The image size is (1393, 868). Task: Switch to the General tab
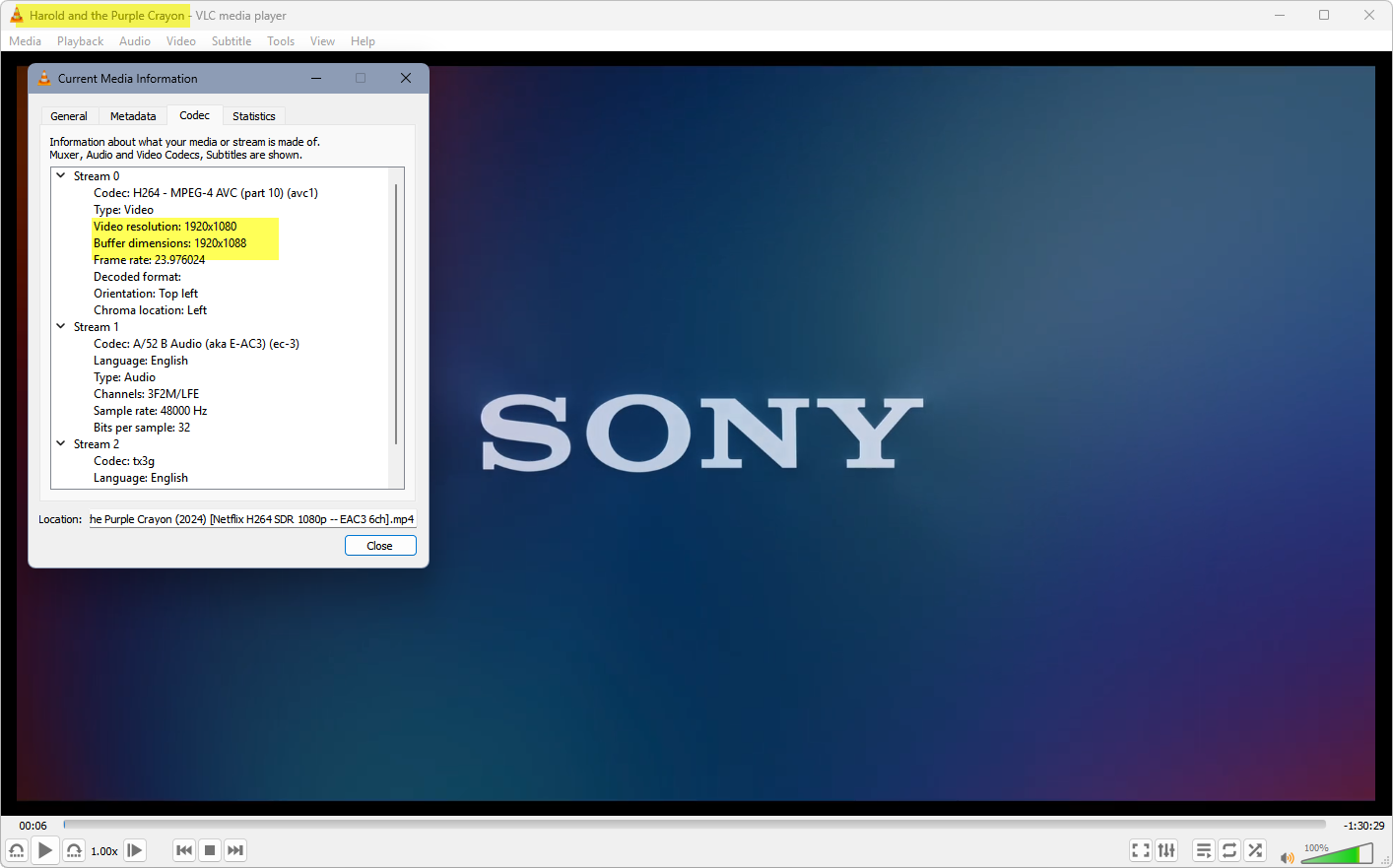click(69, 116)
